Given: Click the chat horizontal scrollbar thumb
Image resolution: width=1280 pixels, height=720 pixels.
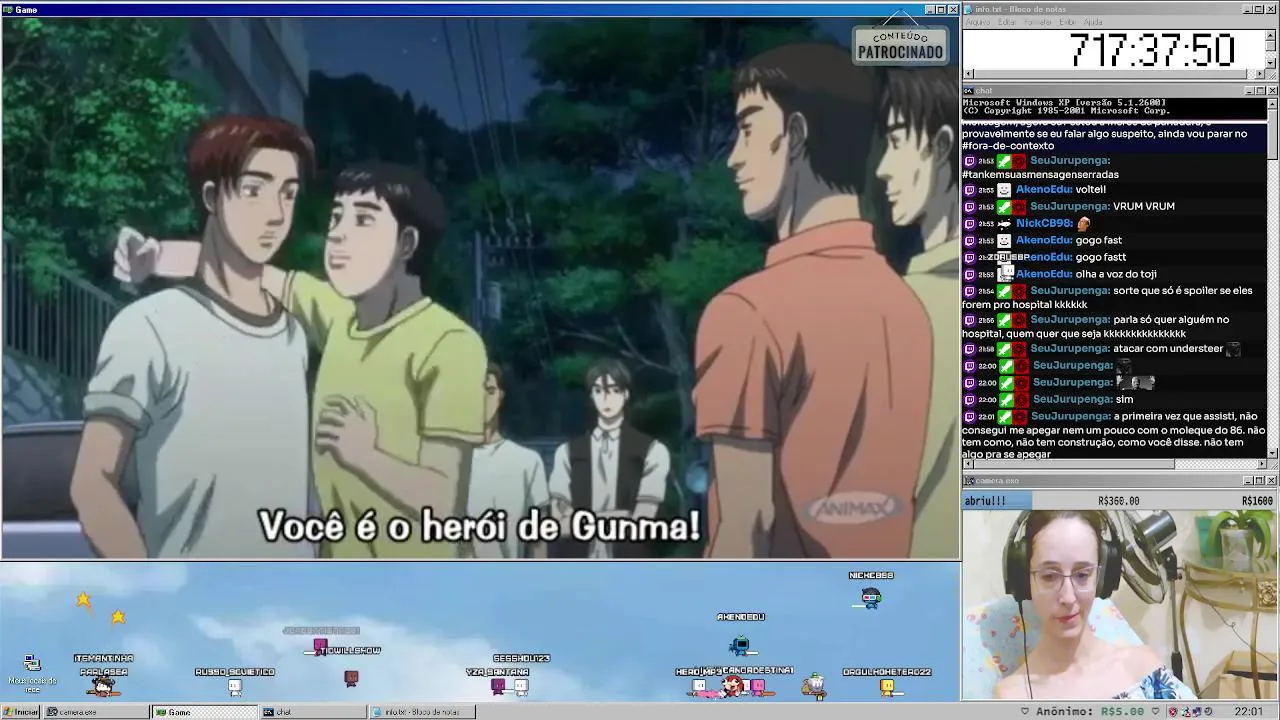Looking at the screenshot, I should click(x=1073, y=464).
